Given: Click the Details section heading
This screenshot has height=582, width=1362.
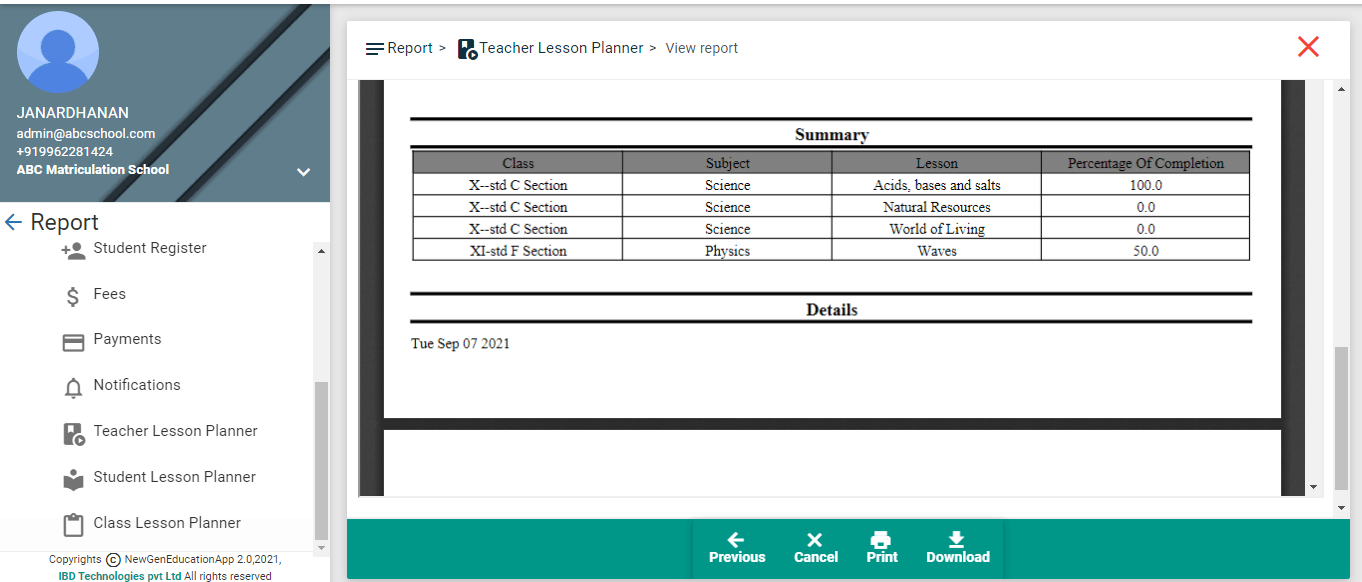Looking at the screenshot, I should [832, 310].
